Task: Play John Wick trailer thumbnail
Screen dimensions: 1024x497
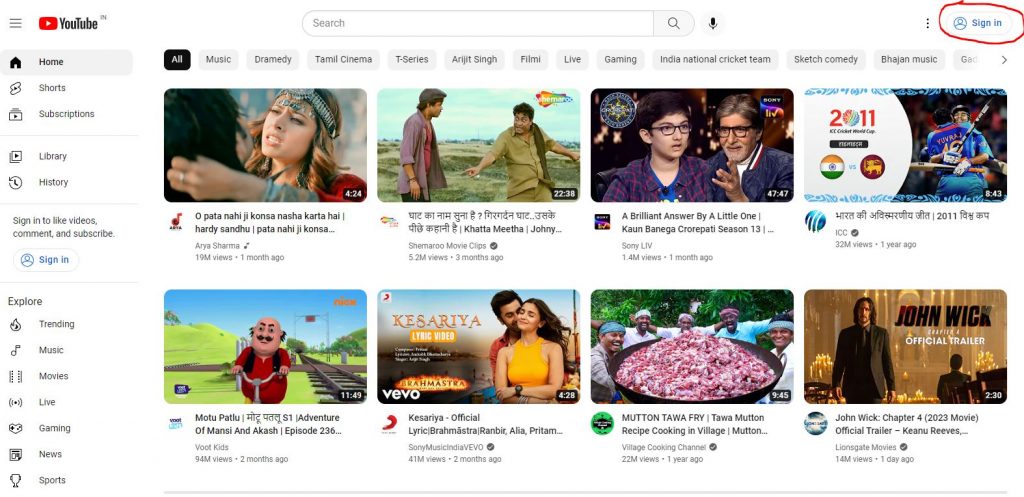Action: (x=905, y=347)
